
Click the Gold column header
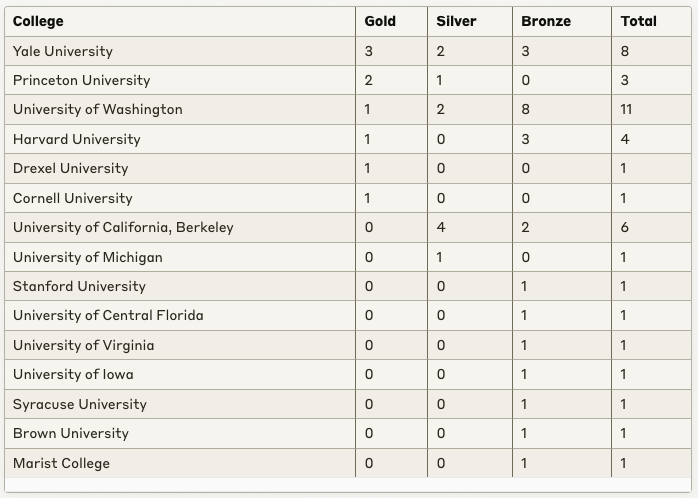(x=391, y=21)
